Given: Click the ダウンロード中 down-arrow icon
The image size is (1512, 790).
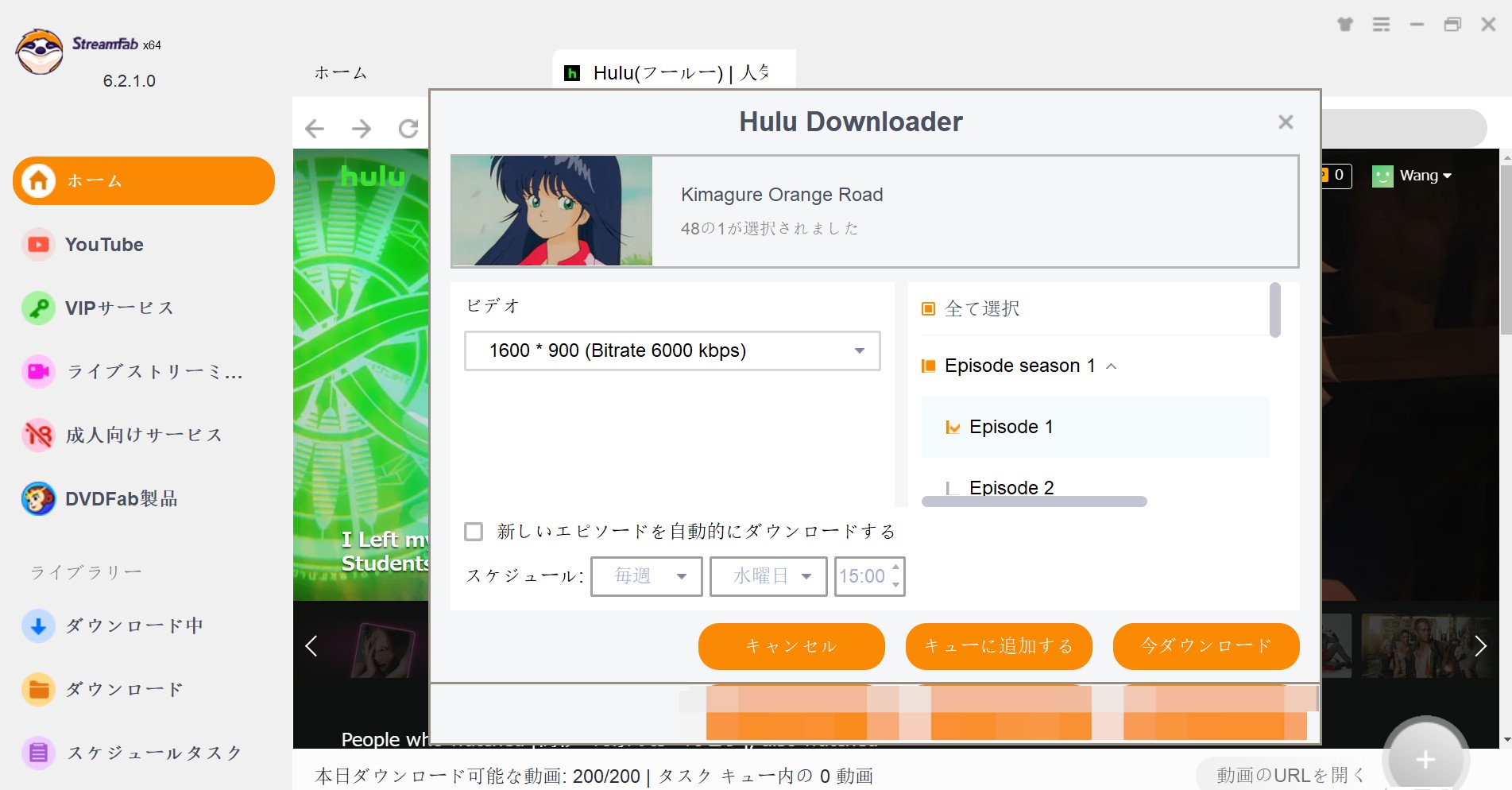Looking at the screenshot, I should (38, 626).
